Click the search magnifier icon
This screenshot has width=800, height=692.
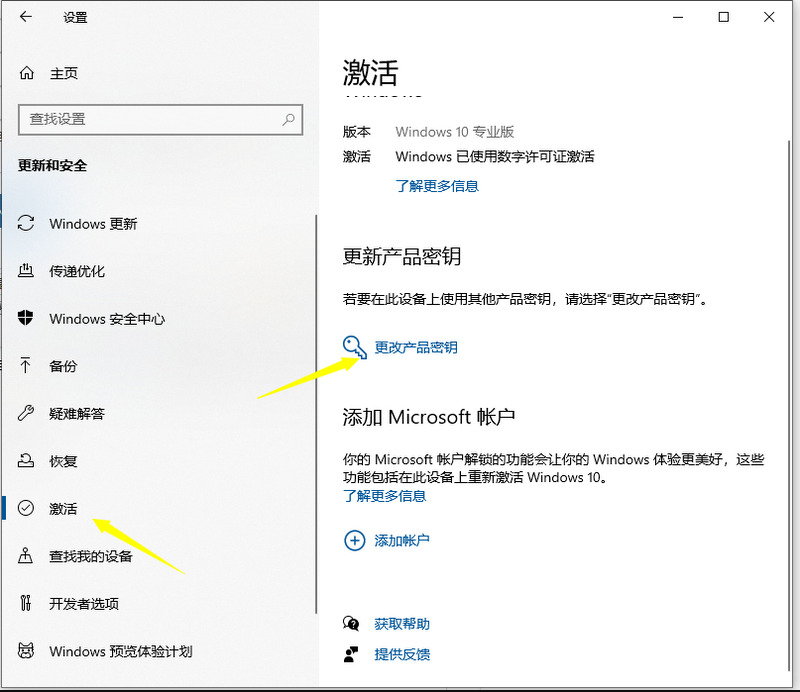click(289, 119)
